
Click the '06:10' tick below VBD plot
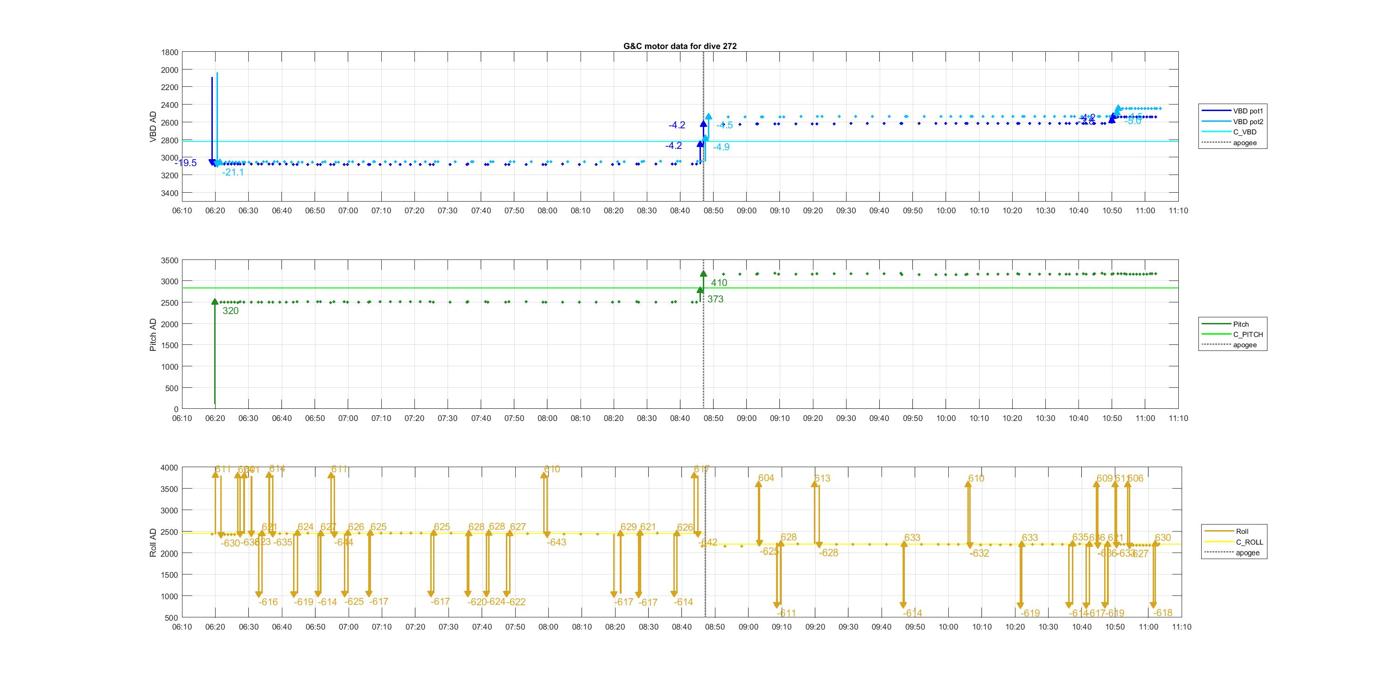coord(182,210)
